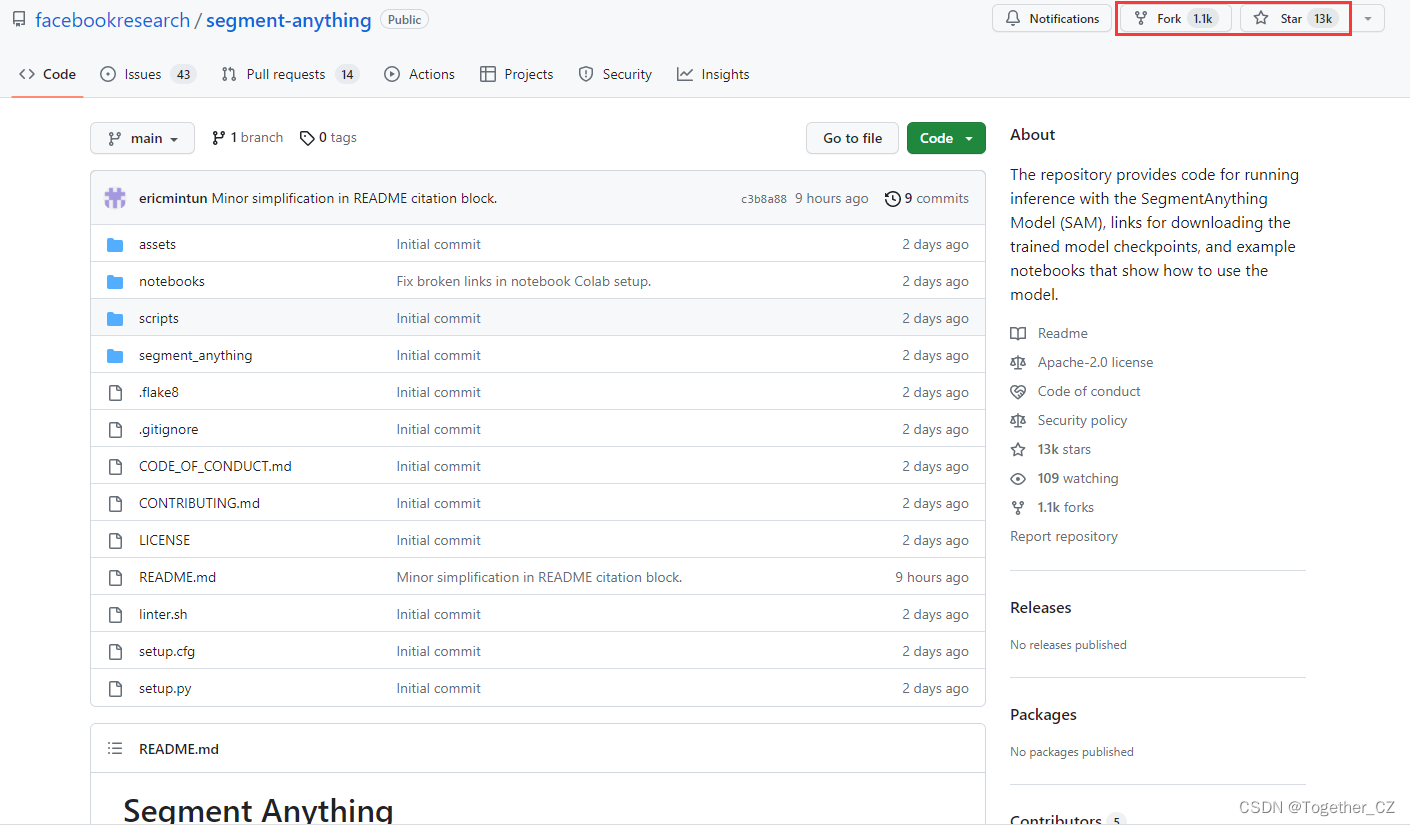Viewport: 1410px width, 826px height.
Task: Click the file icon next to linter.sh
Action: [115, 614]
